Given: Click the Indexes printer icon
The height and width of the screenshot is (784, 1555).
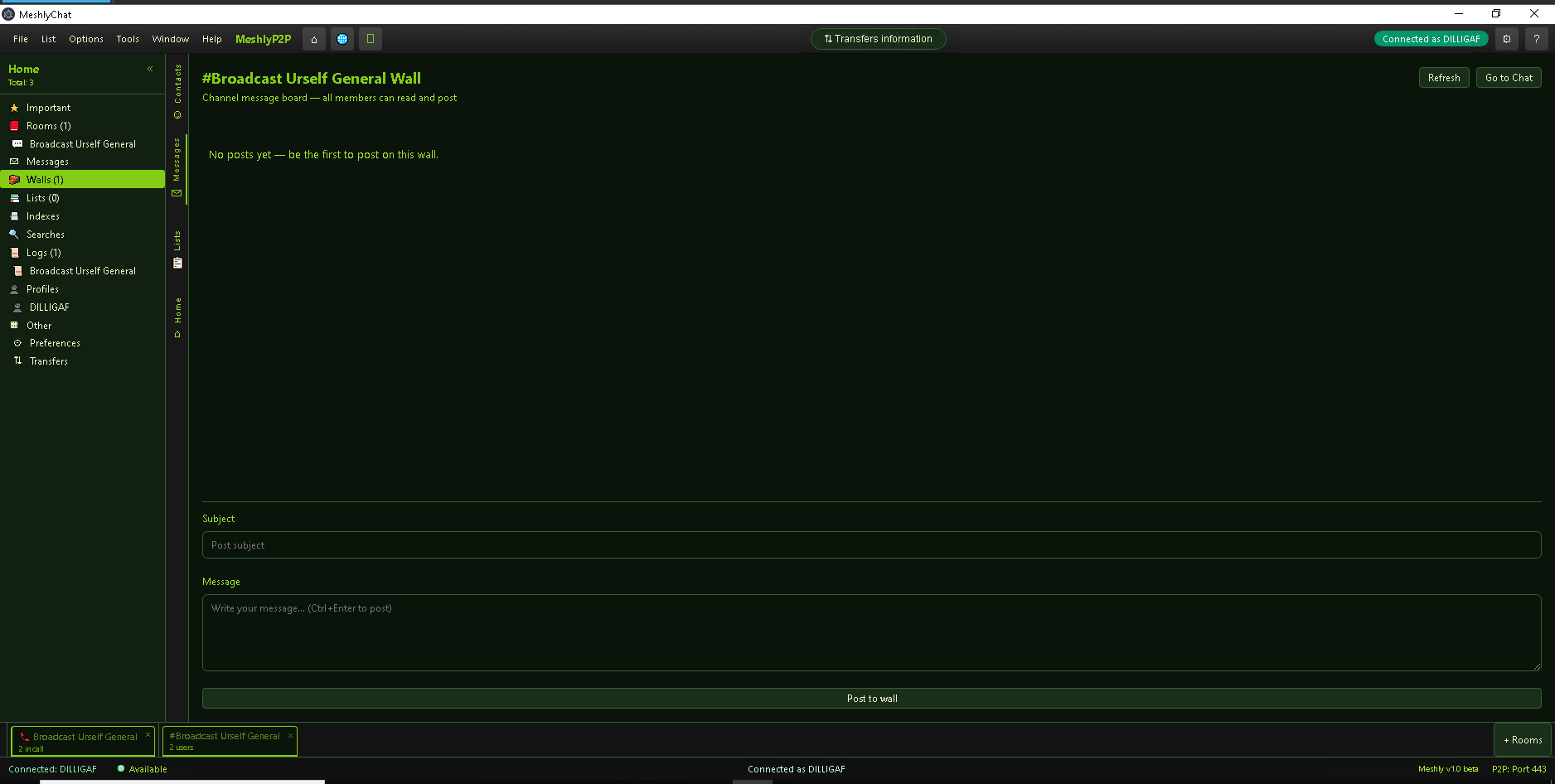Looking at the screenshot, I should pyautogui.click(x=14, y=216).
